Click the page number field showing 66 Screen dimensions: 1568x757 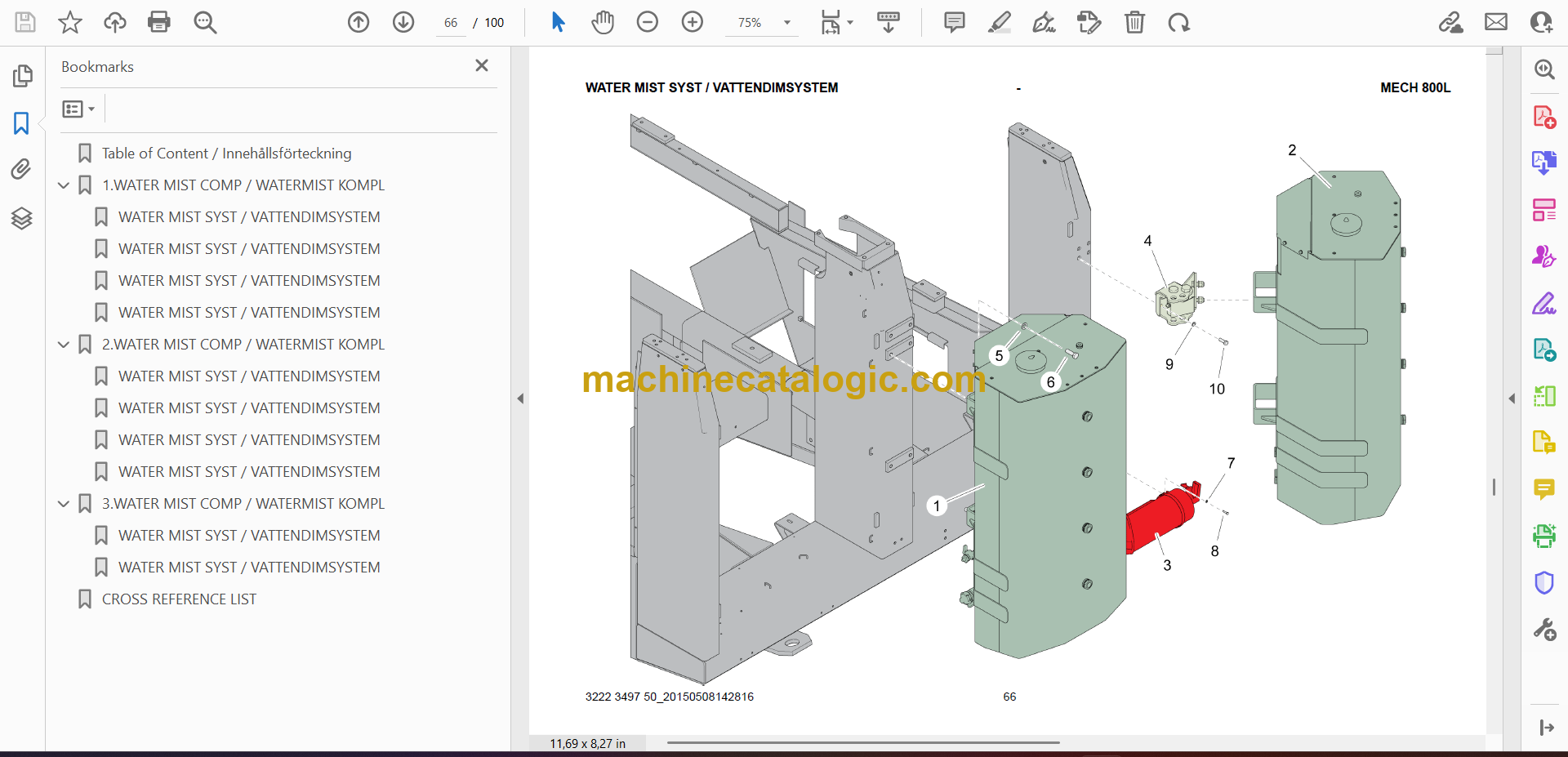click(x=451, y=23)
